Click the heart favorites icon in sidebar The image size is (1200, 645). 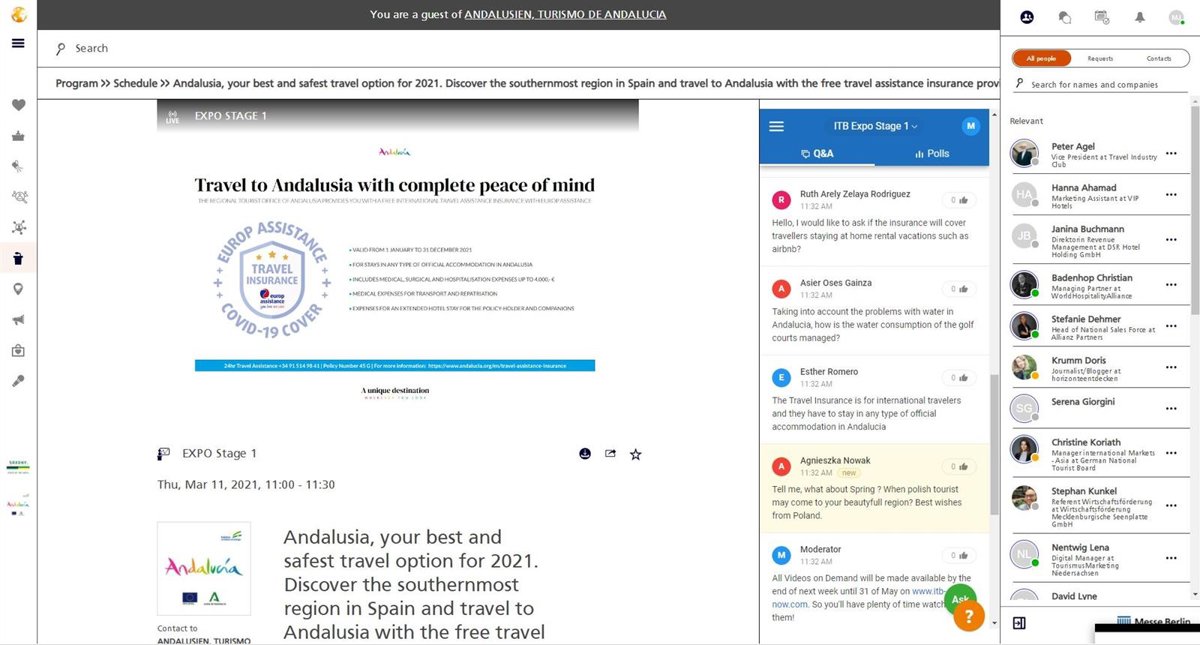point(18,105)
